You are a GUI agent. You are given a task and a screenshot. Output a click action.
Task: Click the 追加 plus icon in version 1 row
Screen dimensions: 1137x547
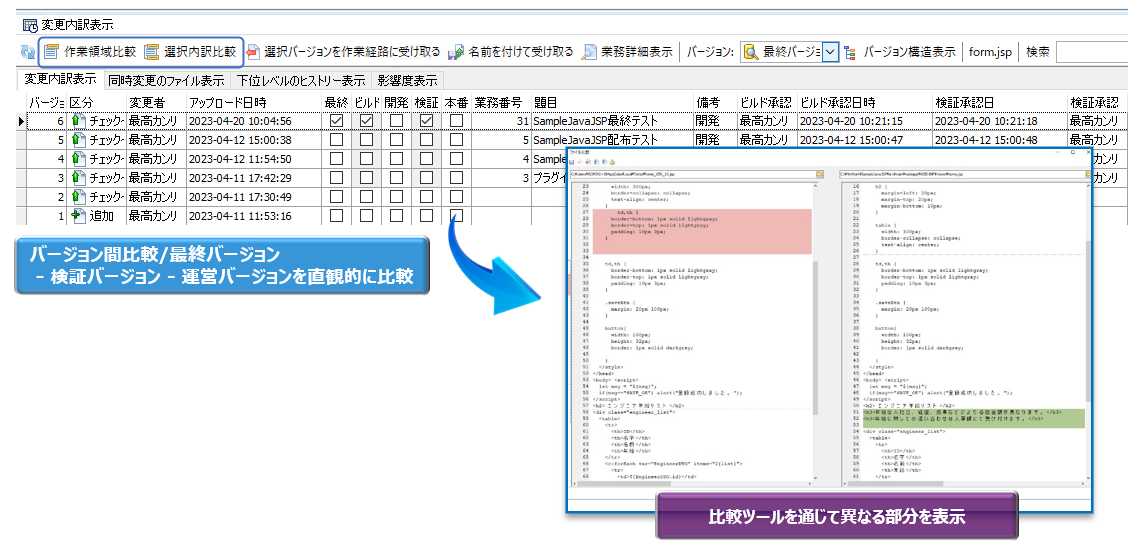coord(78,215)
